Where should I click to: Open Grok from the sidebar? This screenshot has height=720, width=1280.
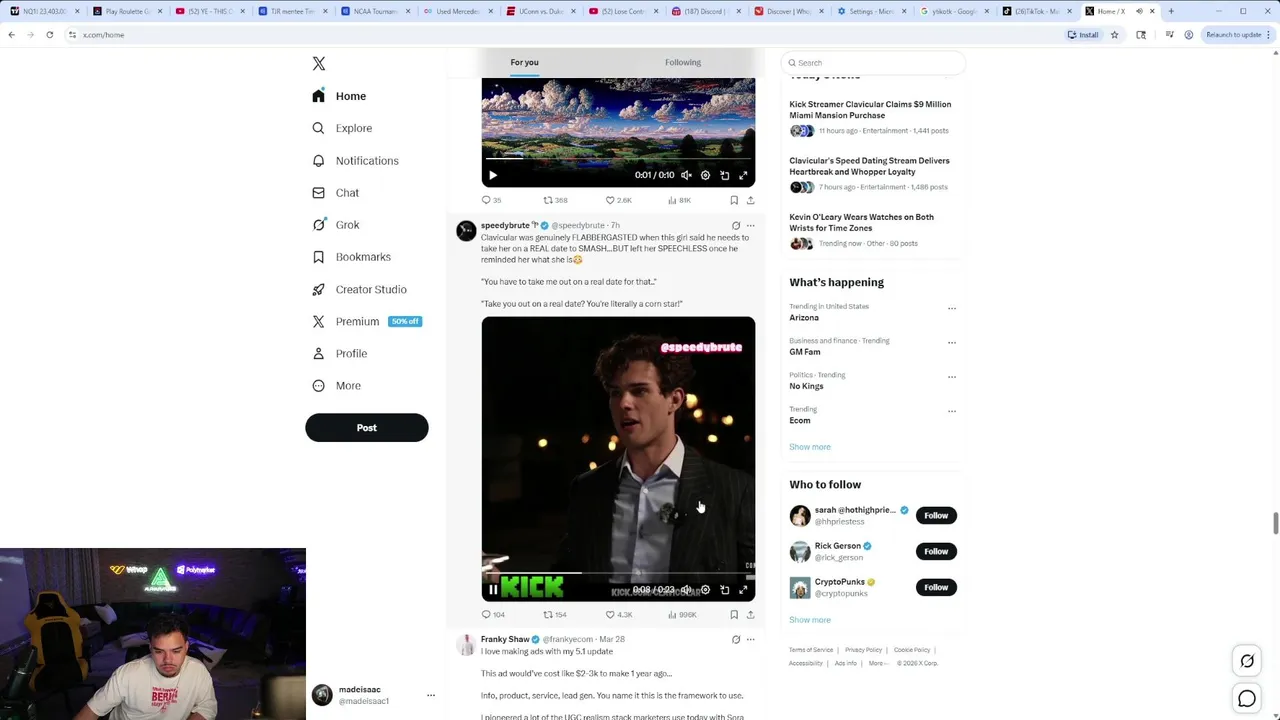[335, 225]
